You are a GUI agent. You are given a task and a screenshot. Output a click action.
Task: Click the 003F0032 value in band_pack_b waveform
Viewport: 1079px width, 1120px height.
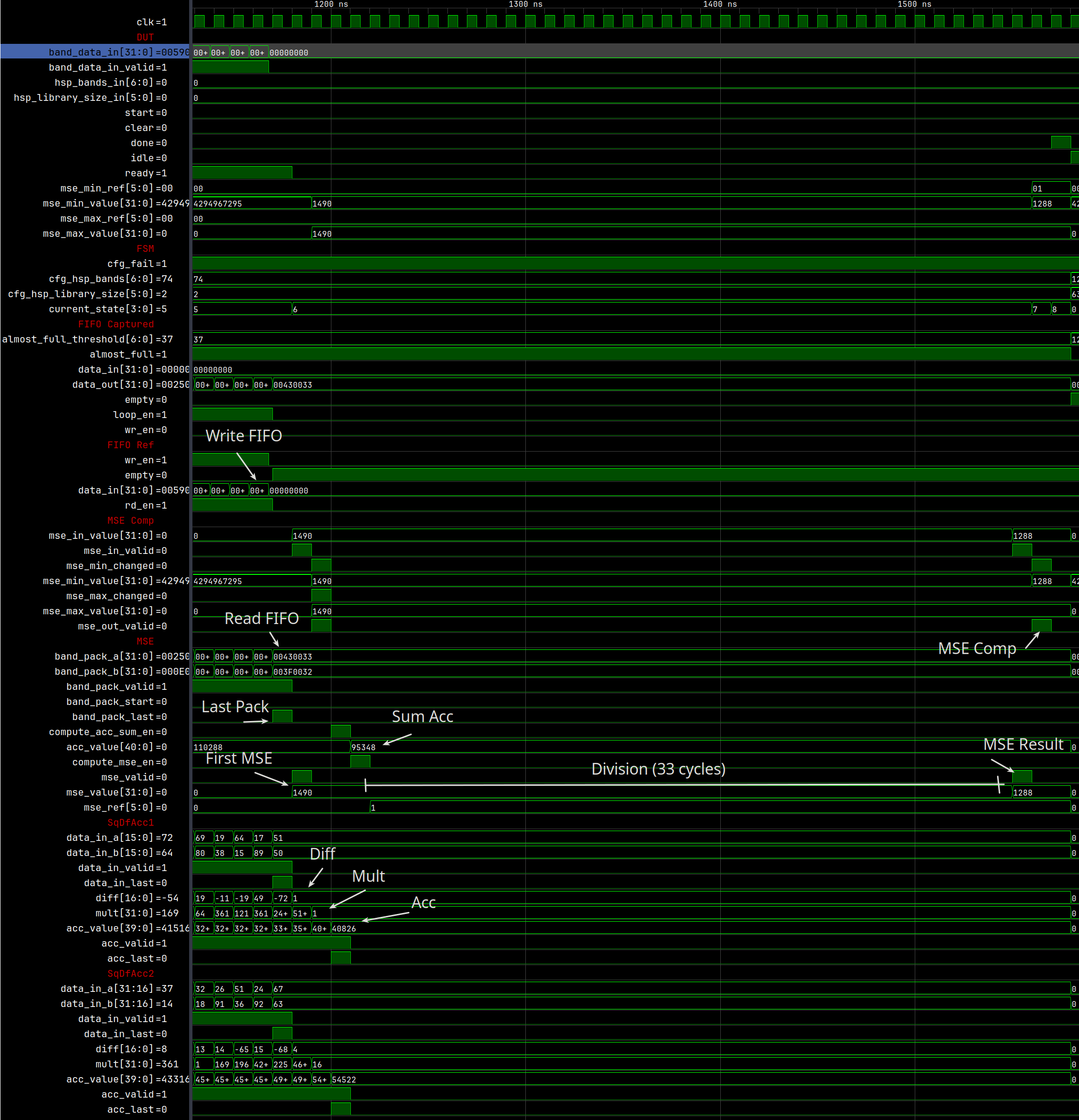[x=292, y=672]
